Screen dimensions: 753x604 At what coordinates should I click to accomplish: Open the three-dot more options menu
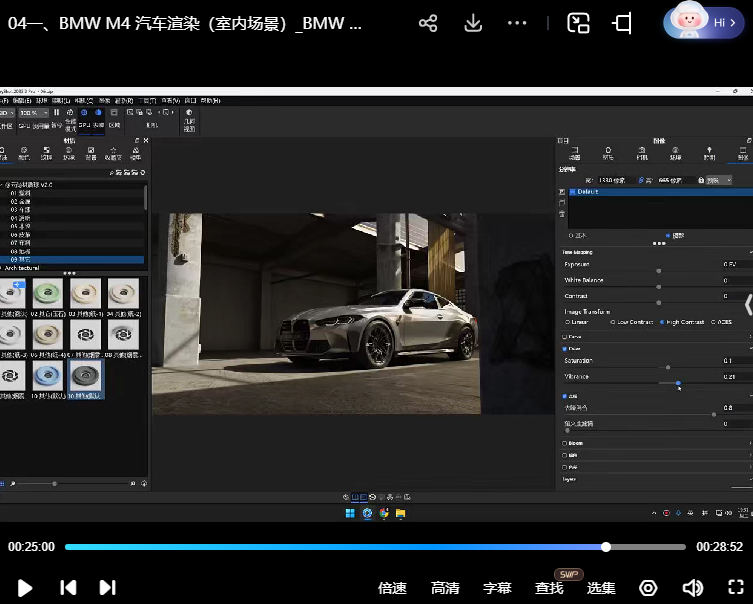click(517, 23)
